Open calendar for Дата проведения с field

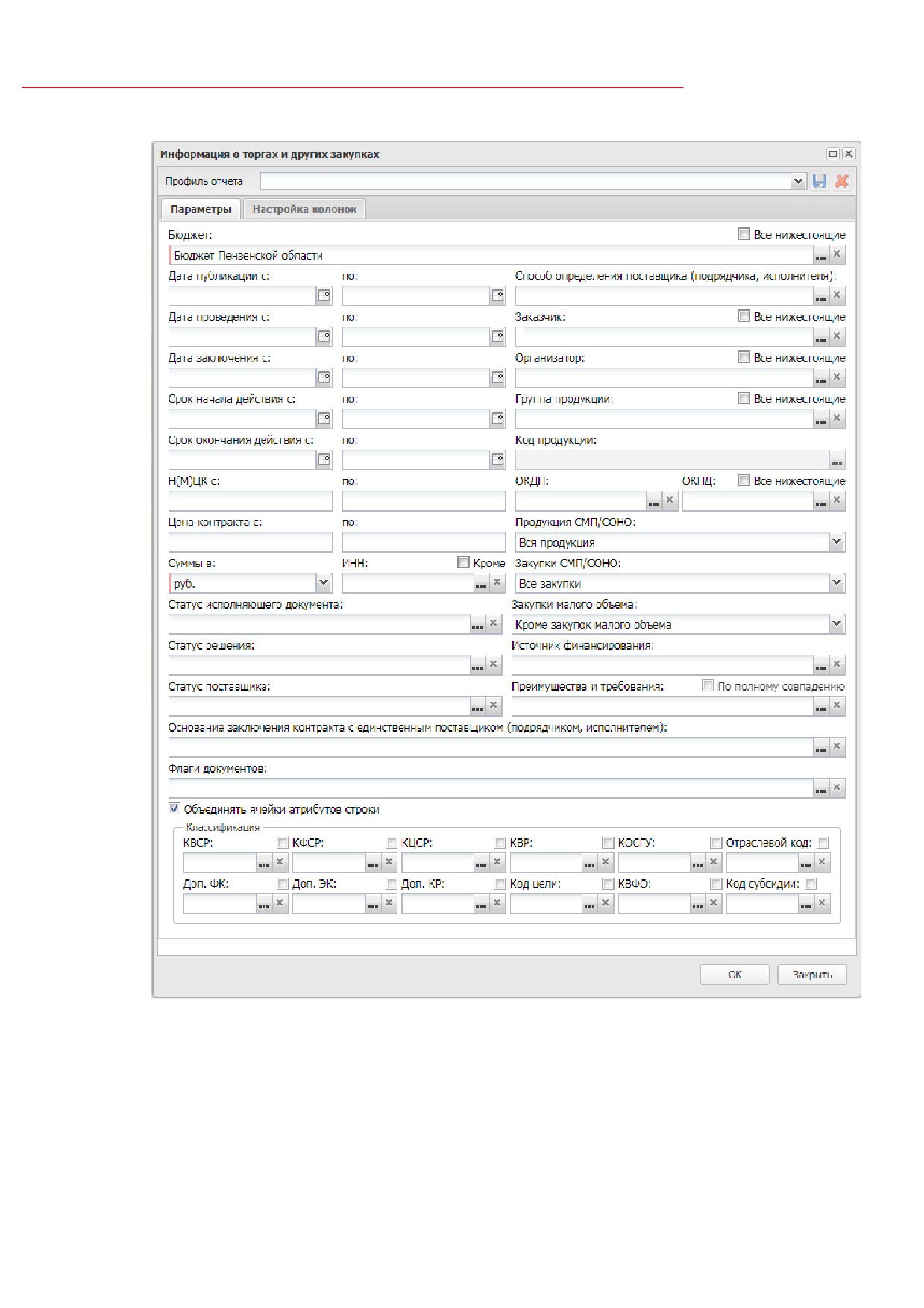324,336
